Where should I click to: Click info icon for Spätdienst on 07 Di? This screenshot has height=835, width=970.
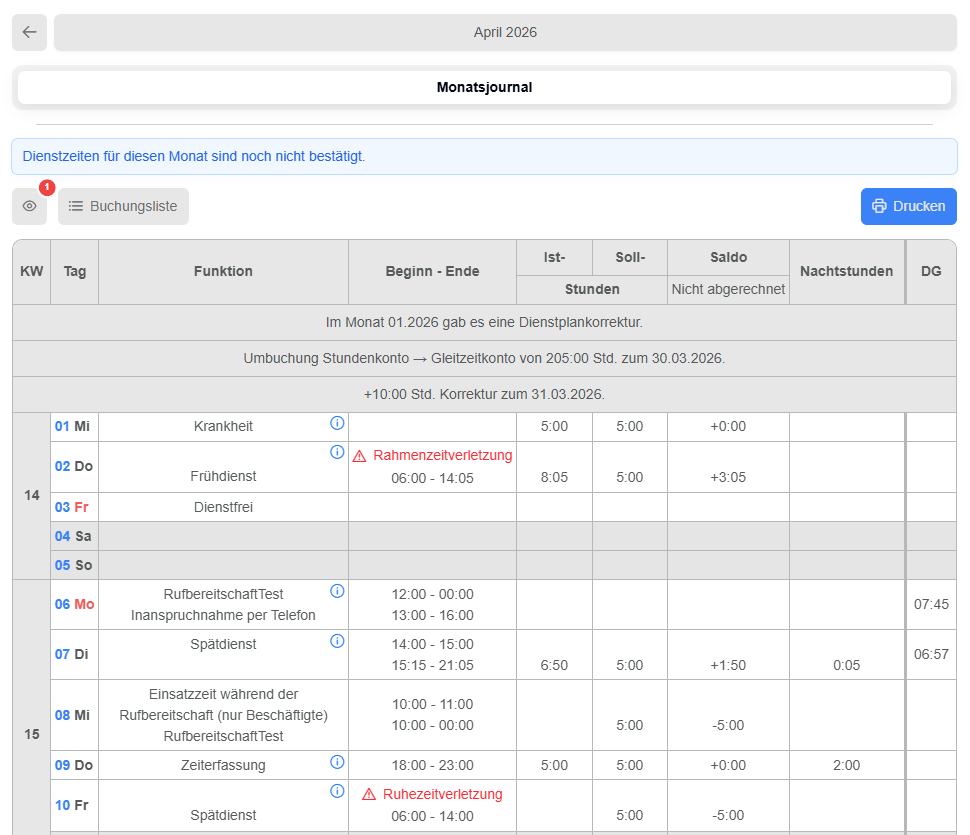point(337,640)
